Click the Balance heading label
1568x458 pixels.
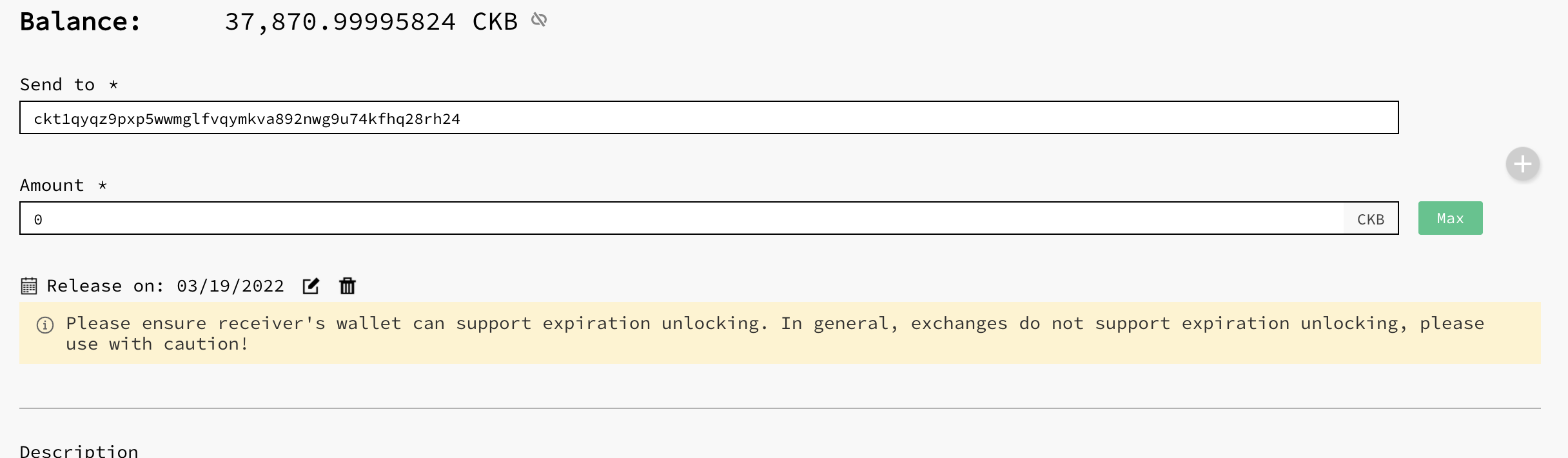click(81, 22)
